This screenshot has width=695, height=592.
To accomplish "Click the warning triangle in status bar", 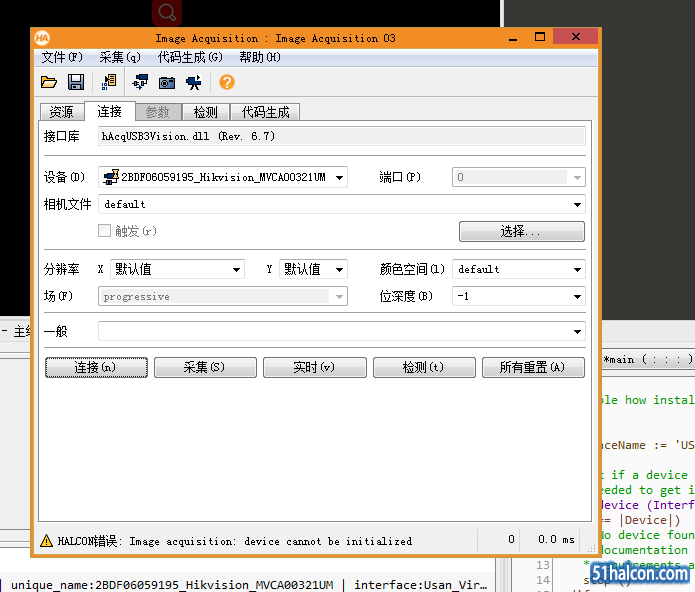I will (x=46, y=541).
